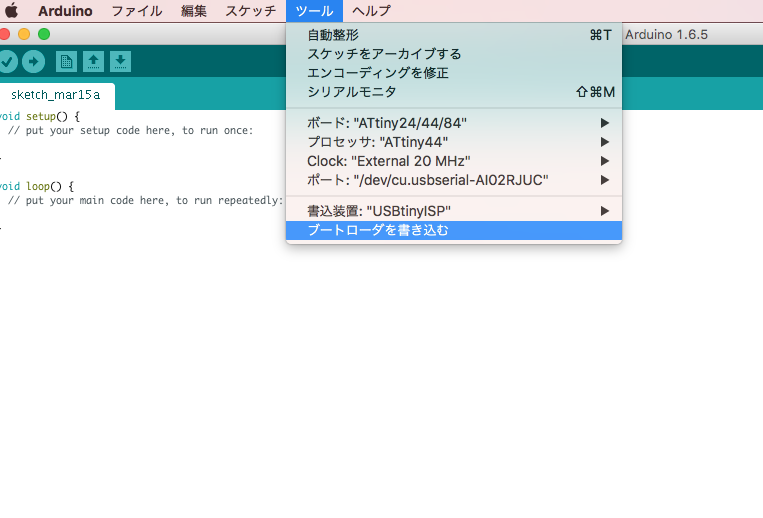The width and height of the screenshot is (763, 518).
Task: Click ブートローダを書き込む to burn bootloader
Action: click(x=454, y=230)
